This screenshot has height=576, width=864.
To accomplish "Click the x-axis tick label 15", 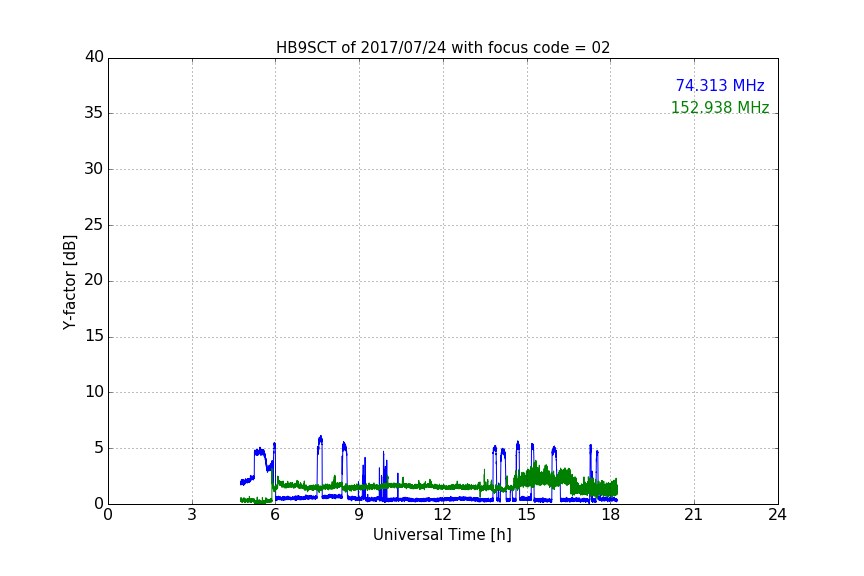I will coord(527,515).
